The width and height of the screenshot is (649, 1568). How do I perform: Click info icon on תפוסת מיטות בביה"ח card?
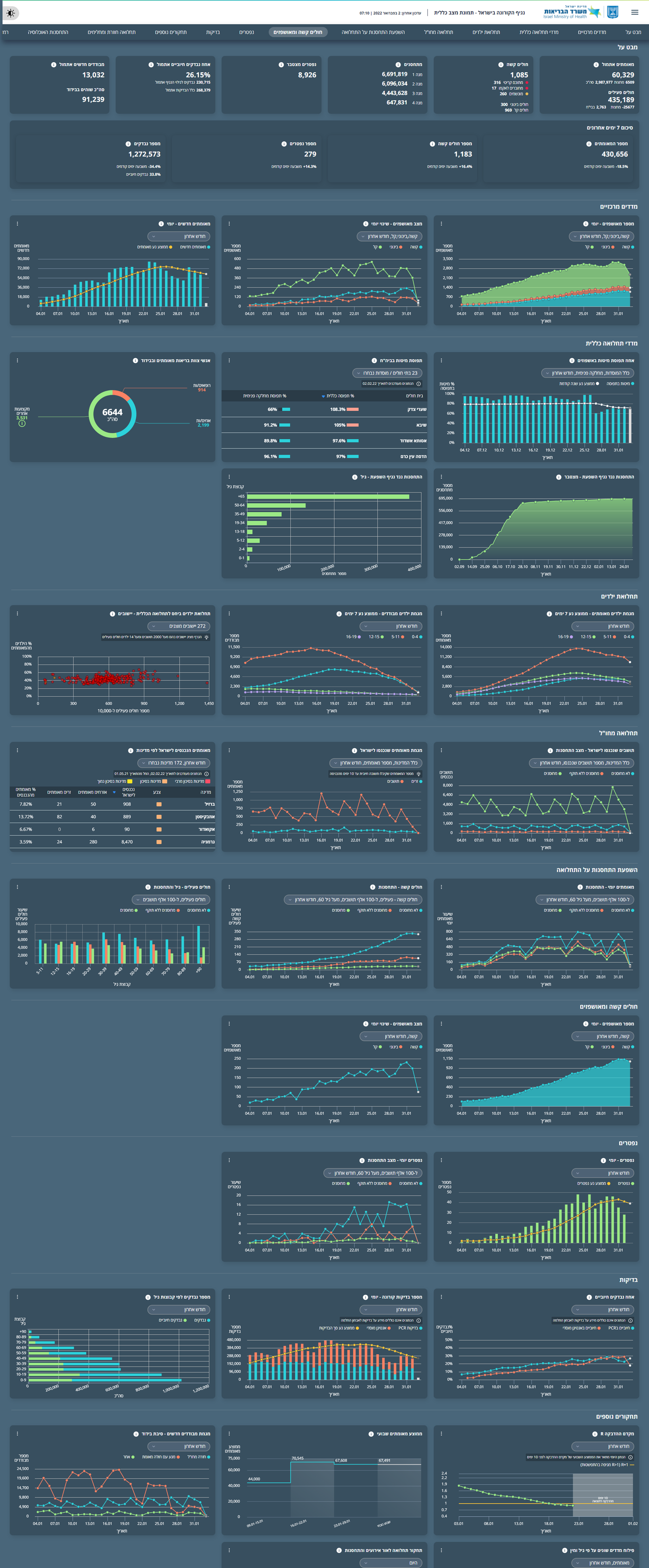tap(374, 360)
